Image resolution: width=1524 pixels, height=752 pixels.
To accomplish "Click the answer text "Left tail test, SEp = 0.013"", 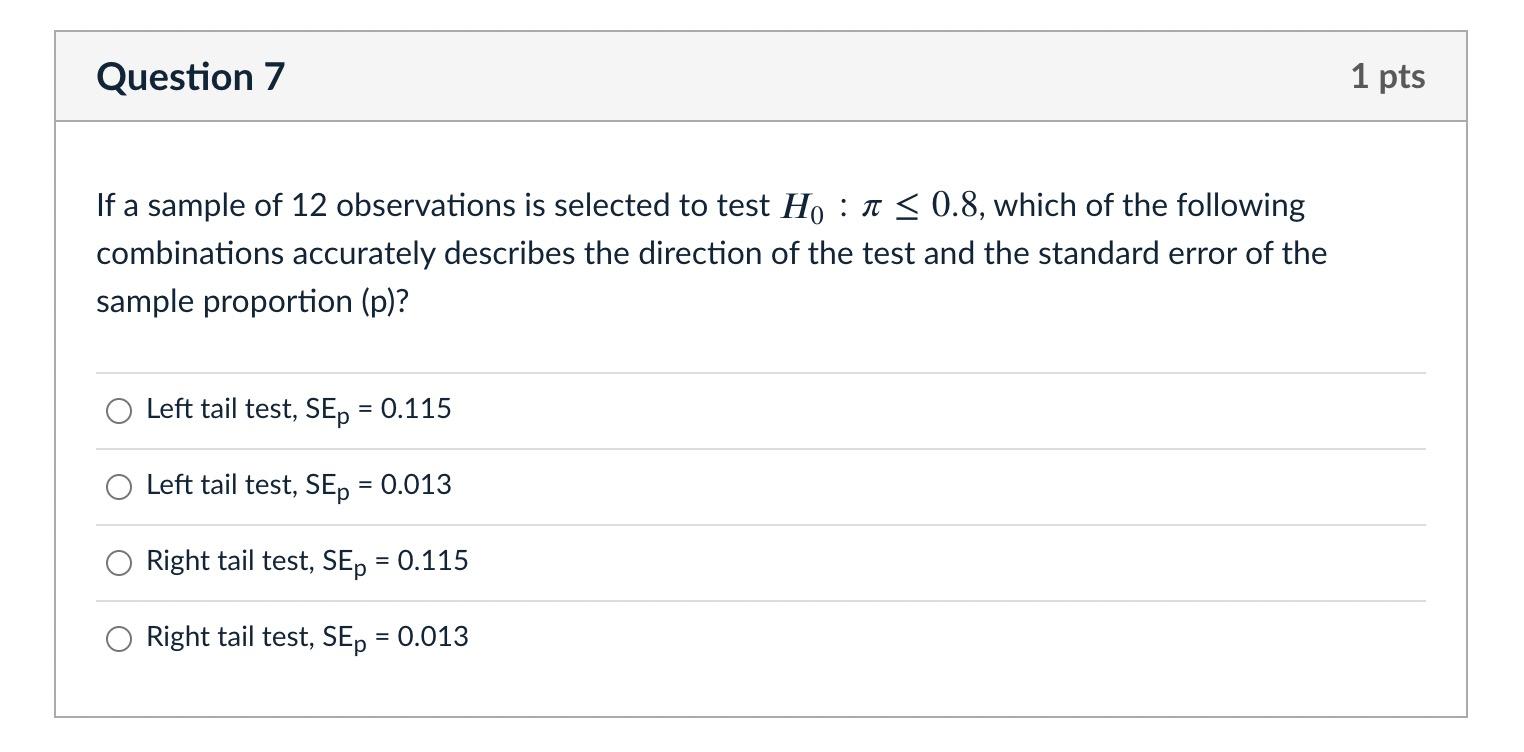I will [x=299, y=486].
